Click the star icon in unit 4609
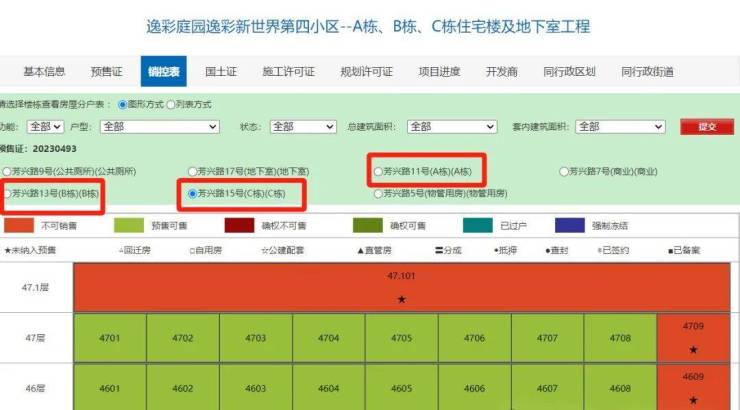 [693, 400]
